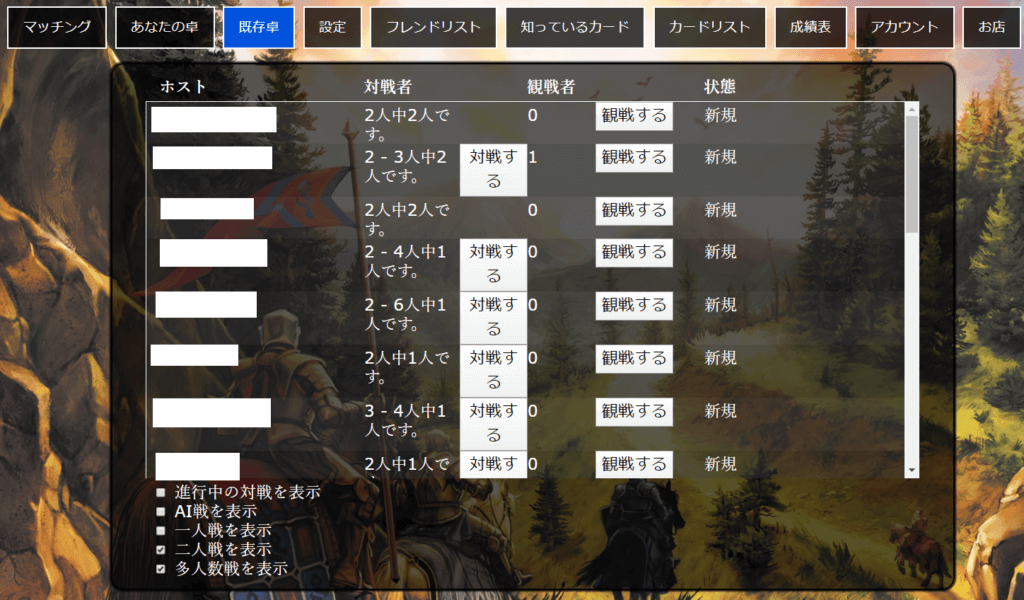Check the 一人戦を表示 checkbox
Image resolution: width=1024 pixels, height=600 pixels.
tap(161, 531)
